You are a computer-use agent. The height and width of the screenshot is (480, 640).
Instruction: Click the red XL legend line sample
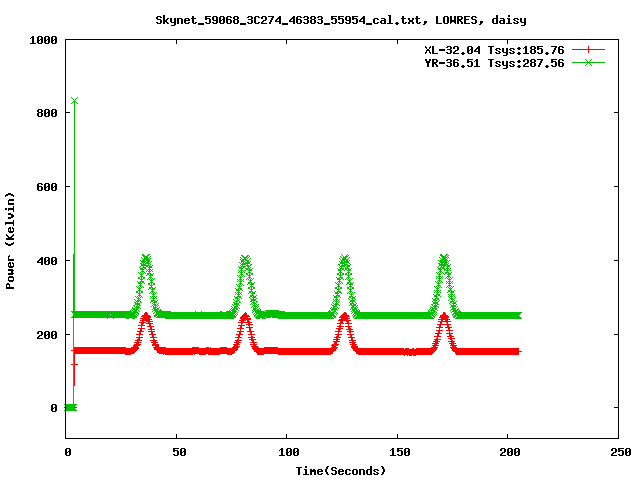[x=588, y=50]
